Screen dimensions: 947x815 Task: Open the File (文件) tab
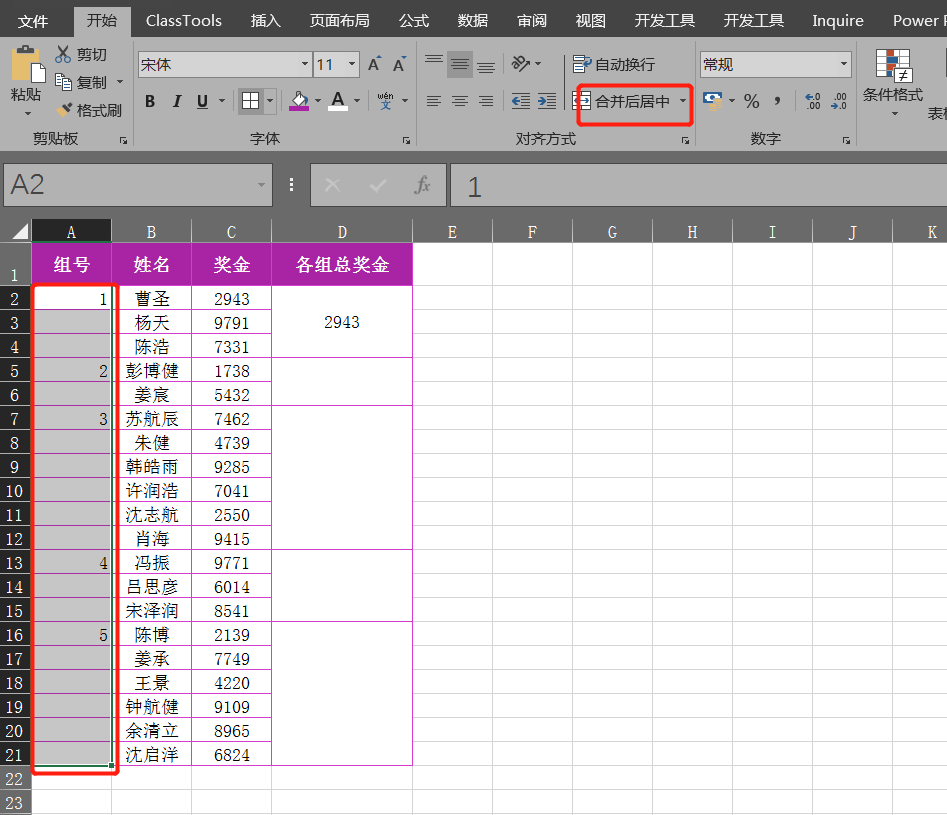click(33, 22)
